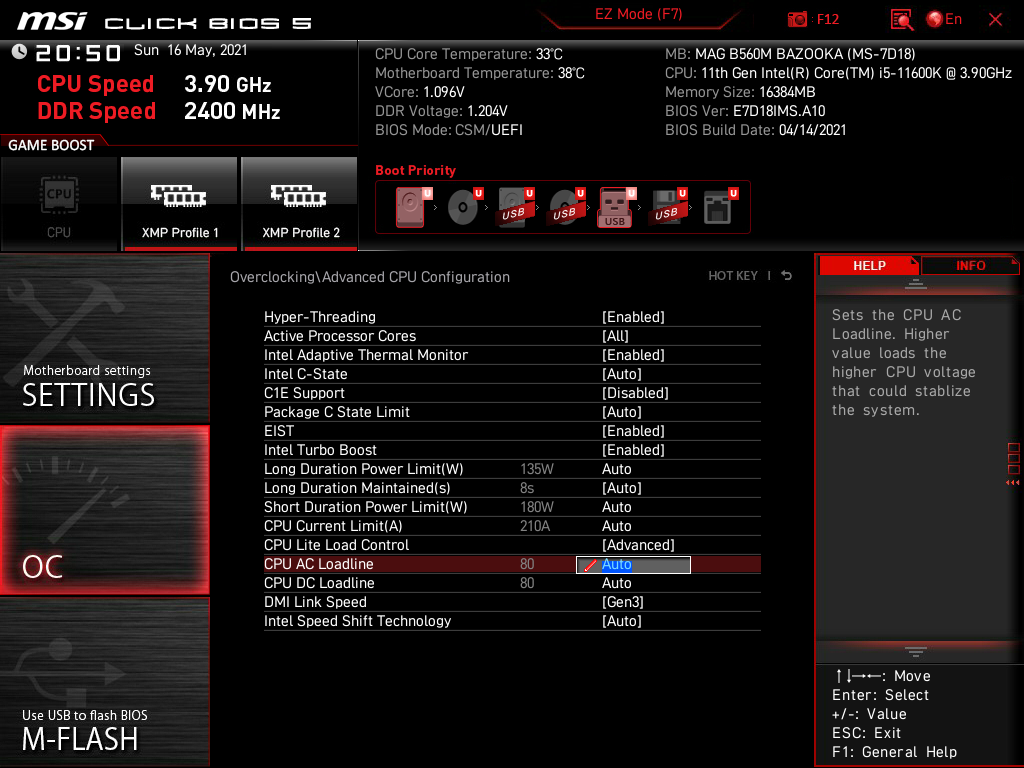This screenshot has height=768, width=1024.
Task: Change Intel C-State [Auto] value
Action: pyautogui.click(x=622, y=374)
